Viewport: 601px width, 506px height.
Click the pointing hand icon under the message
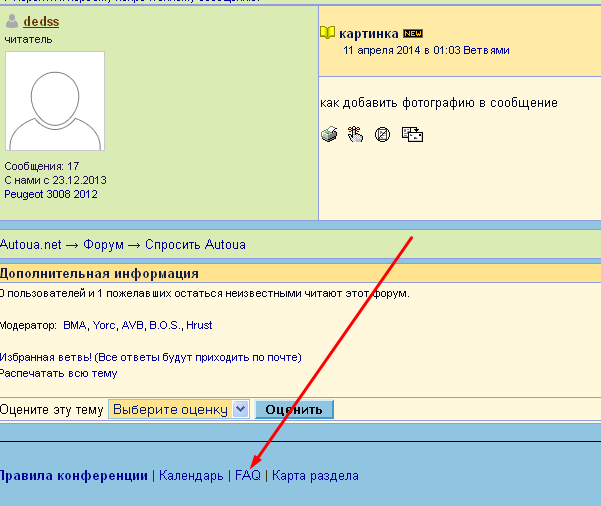[355, 134]
